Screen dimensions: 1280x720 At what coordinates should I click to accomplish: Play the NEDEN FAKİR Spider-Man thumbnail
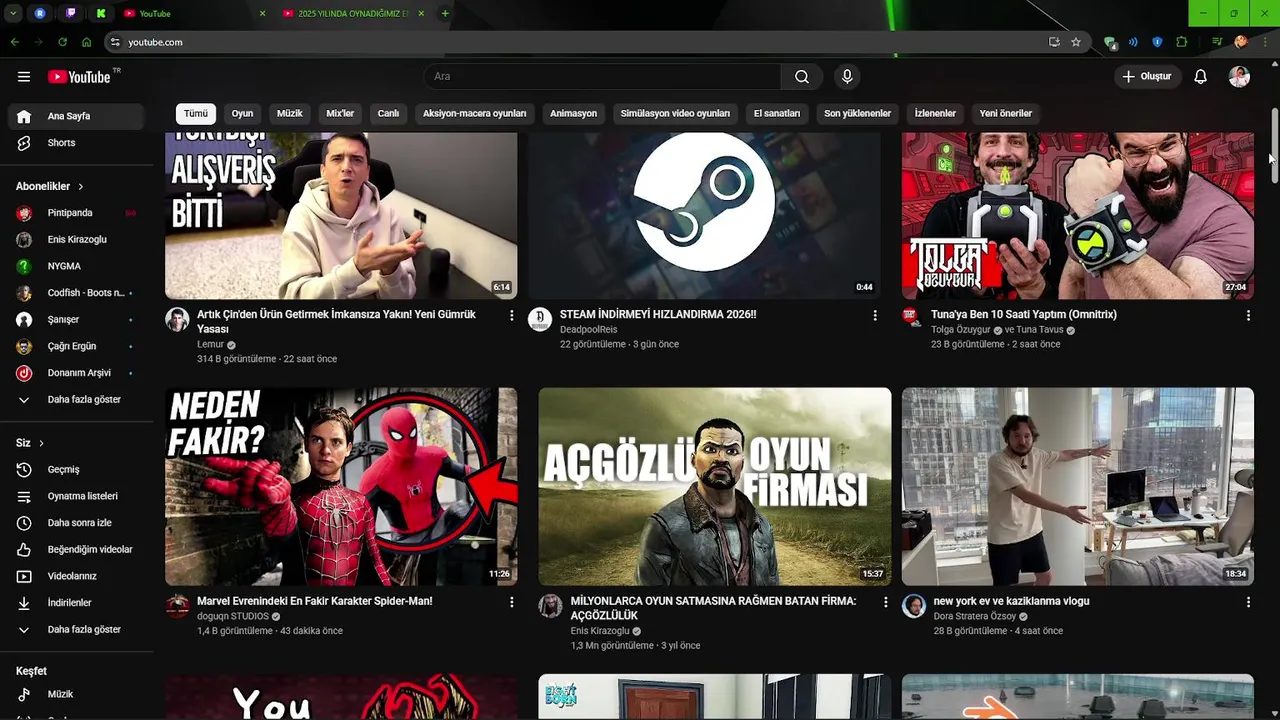(341, 487)
